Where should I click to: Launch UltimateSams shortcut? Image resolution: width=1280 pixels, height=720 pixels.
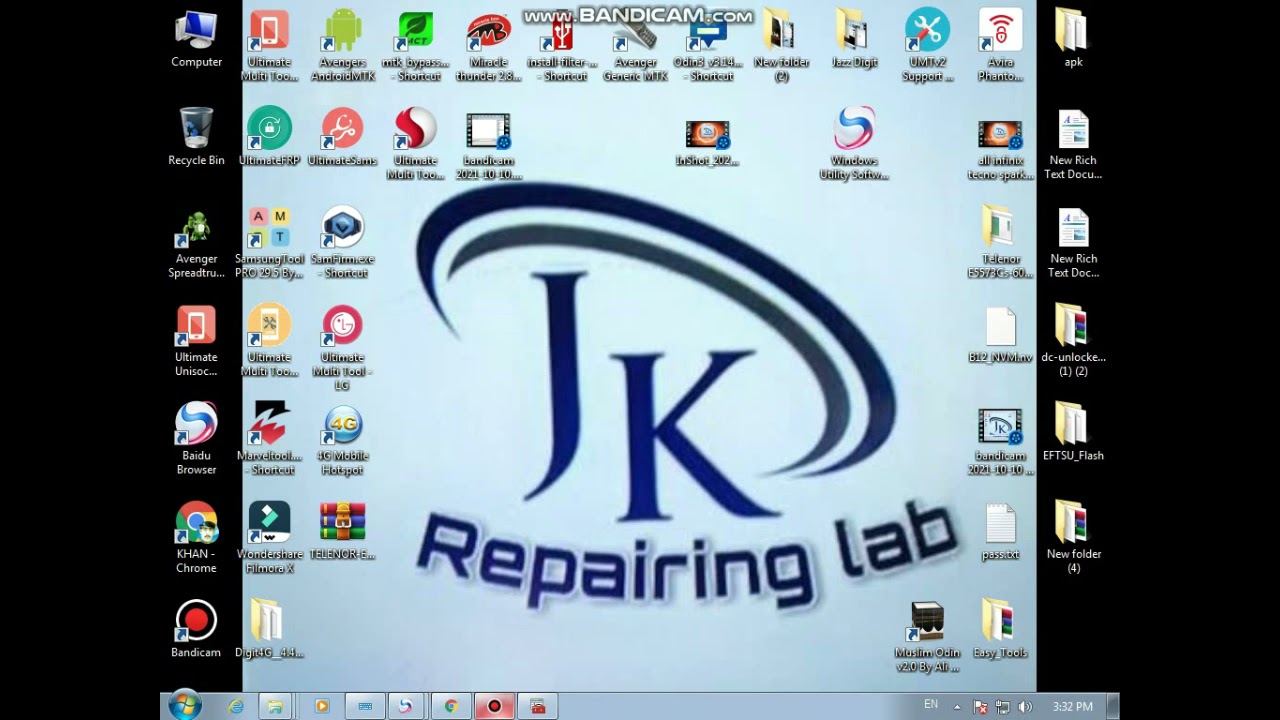point(342,137)
